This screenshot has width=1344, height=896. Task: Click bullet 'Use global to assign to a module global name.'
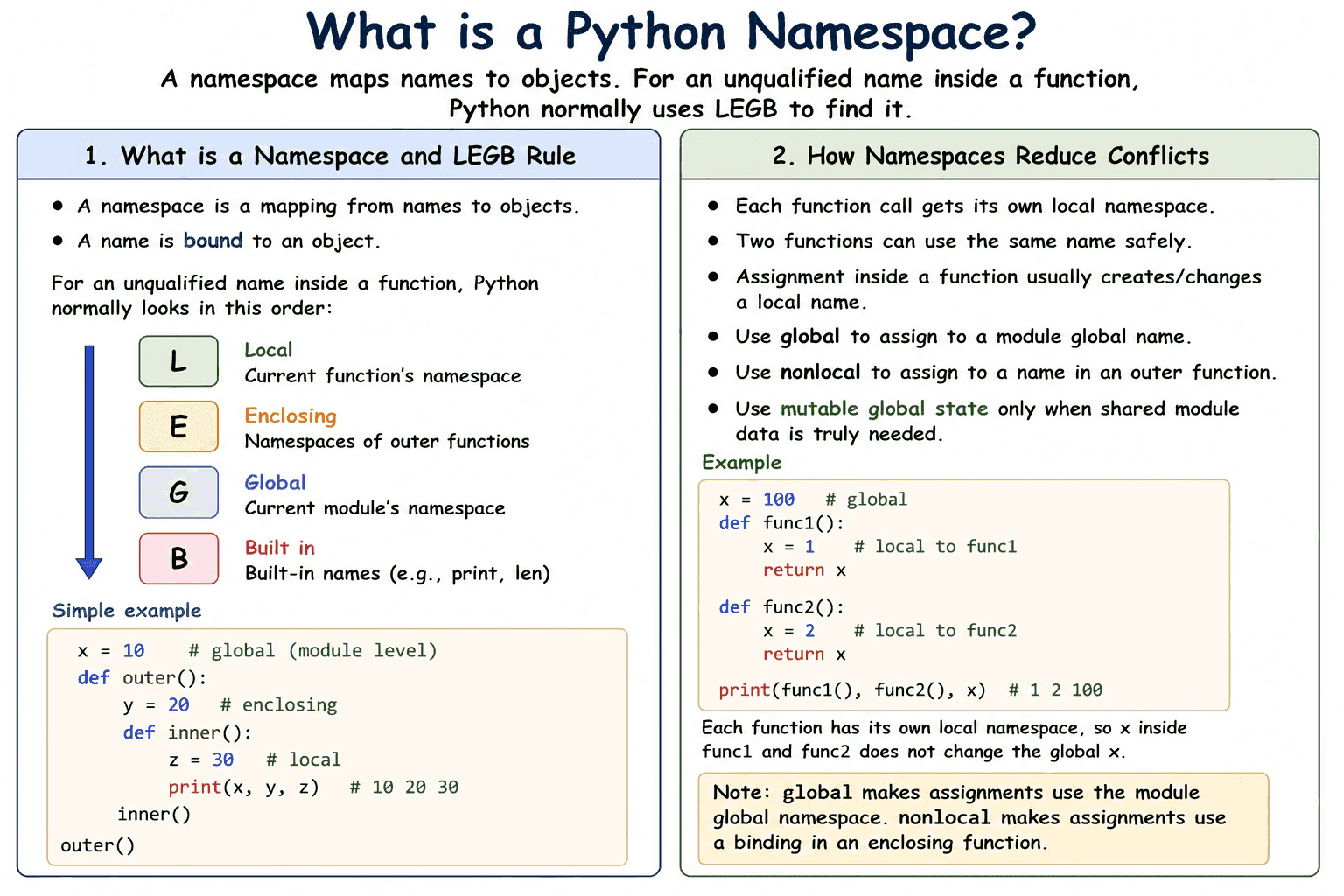coord(963,338)
